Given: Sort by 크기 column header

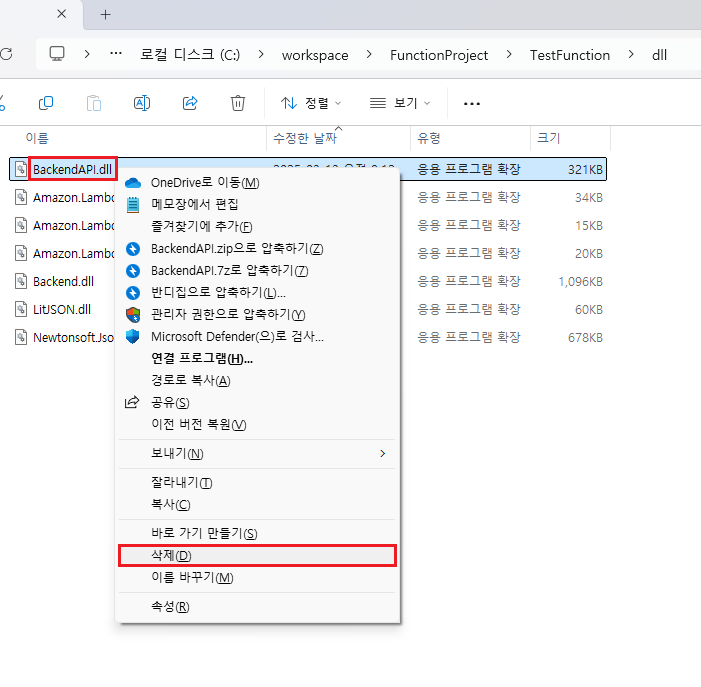Looking at the screenshot, I should click(549, 138).
